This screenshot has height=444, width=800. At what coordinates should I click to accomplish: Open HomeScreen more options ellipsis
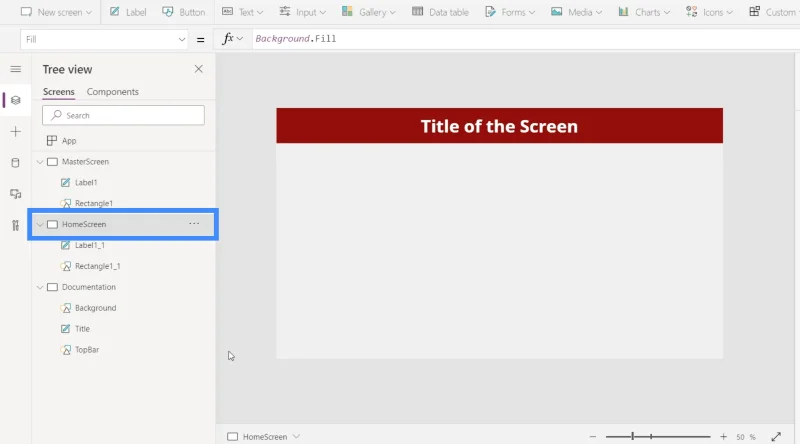point(194,224)
